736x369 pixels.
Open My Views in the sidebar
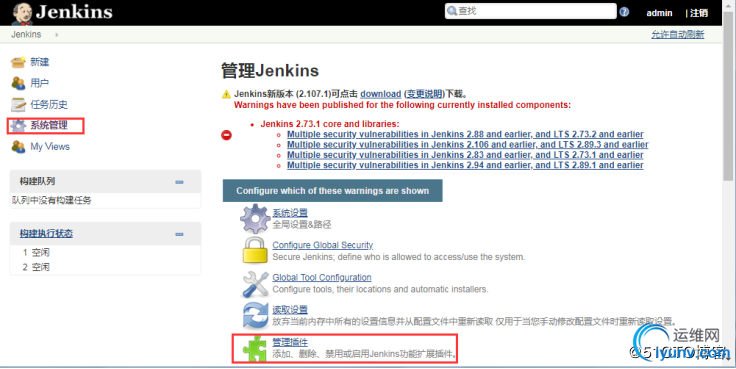[50, 146]
